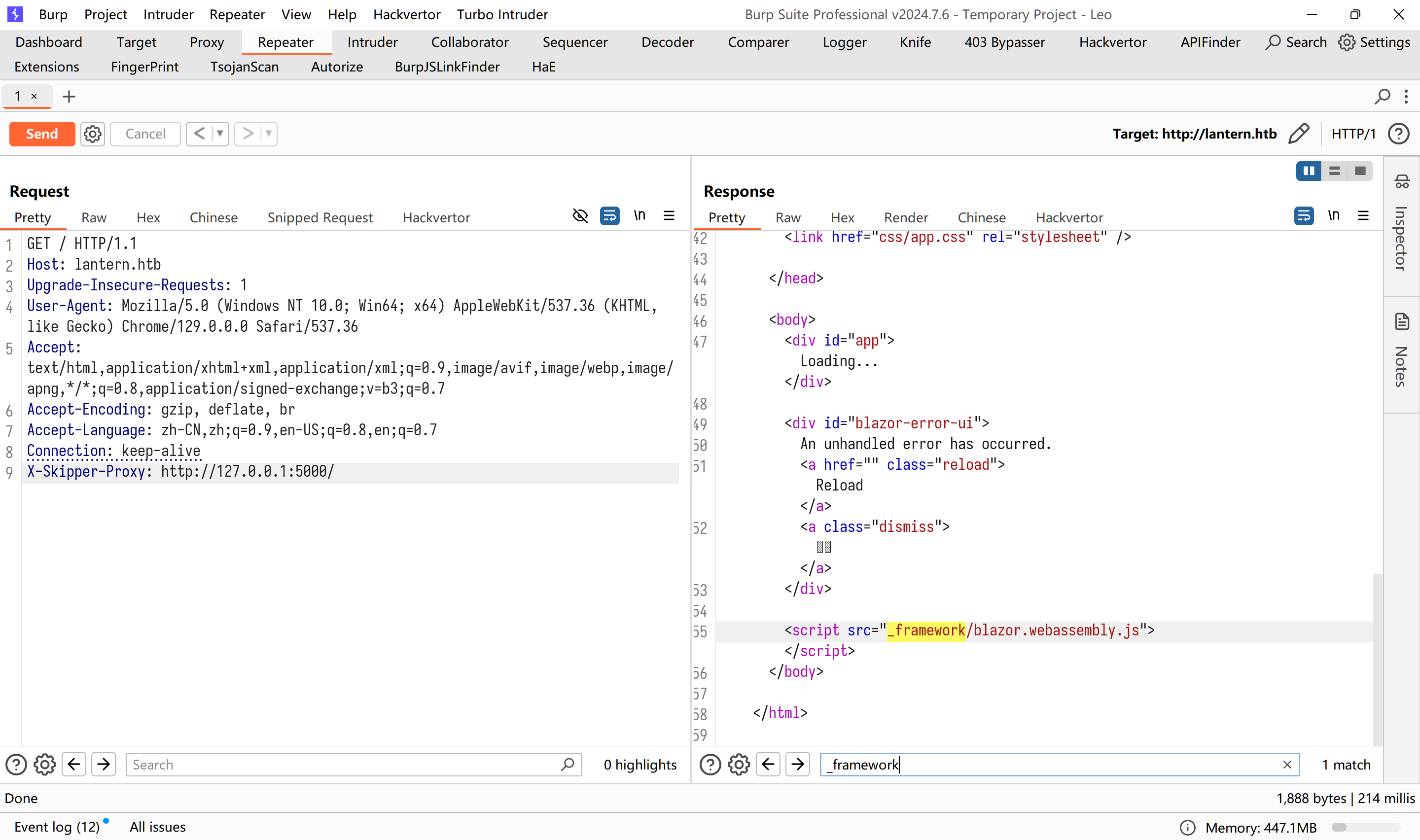
Task: Focus response search field with _framework
Action: [x=1059, y=765]
